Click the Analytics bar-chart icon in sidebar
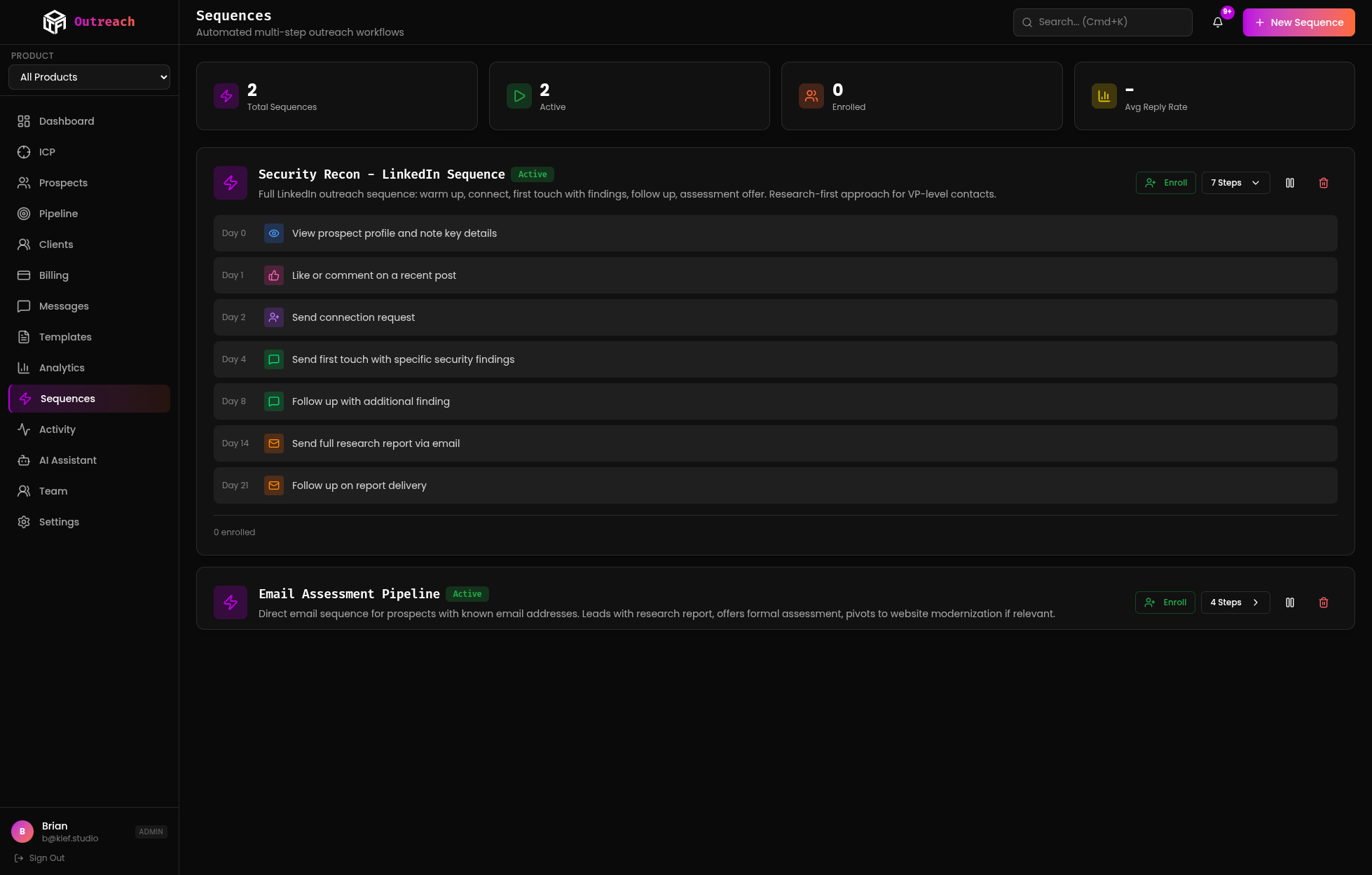 click(23, 368)
